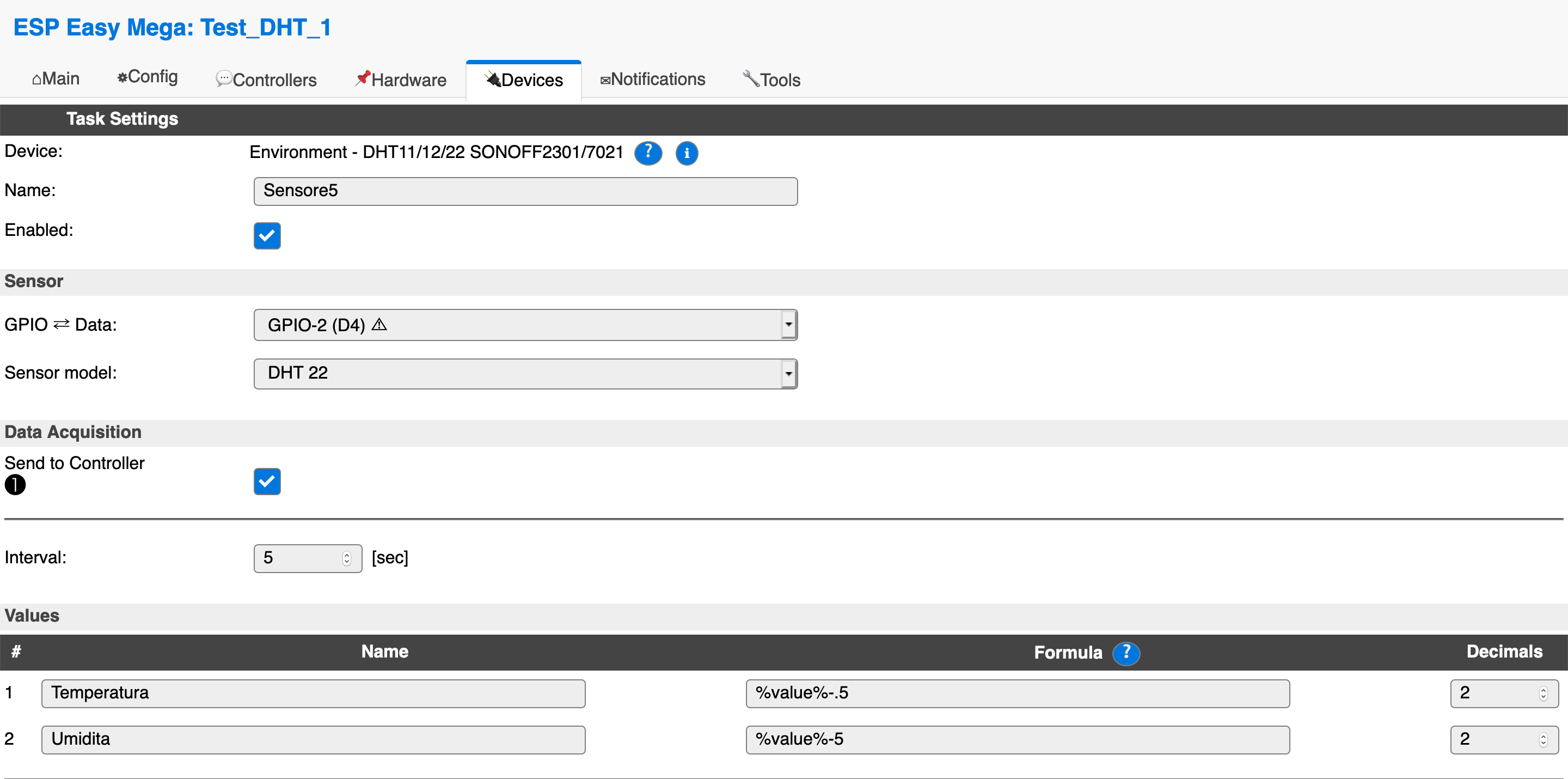1568x779 pixels.
Task: Click the Sensore5 name input field
Action: click(525, 191)
